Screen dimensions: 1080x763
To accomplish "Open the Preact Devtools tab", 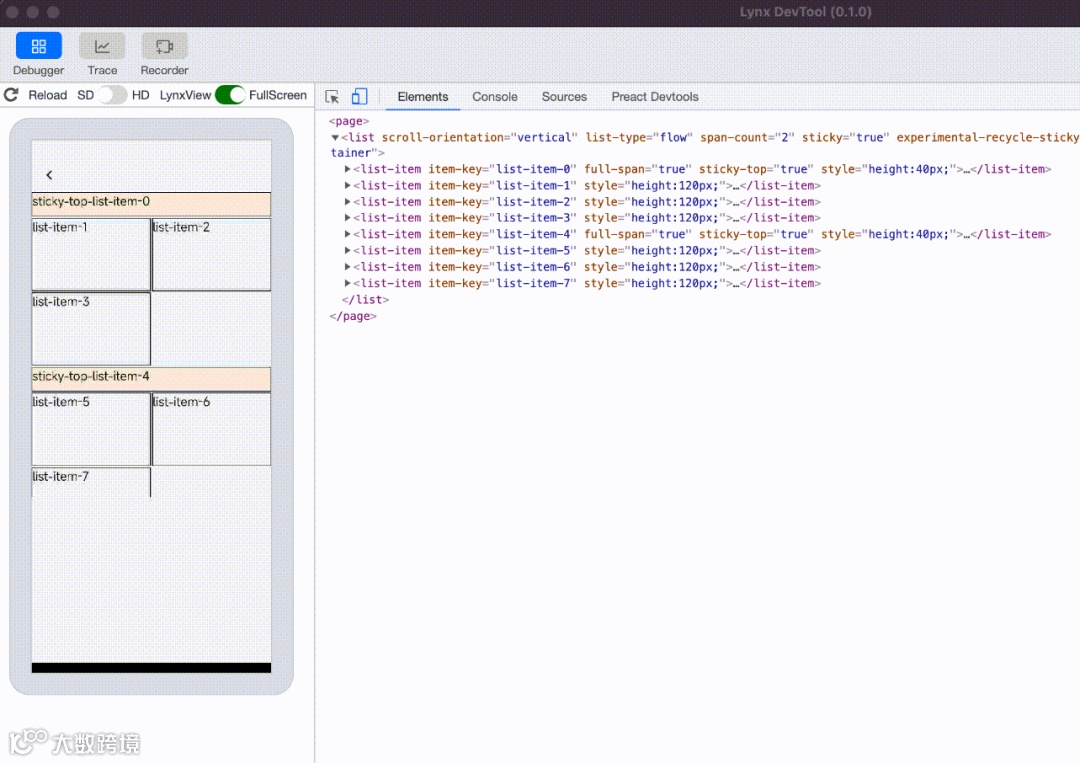I will coord(655,97).
